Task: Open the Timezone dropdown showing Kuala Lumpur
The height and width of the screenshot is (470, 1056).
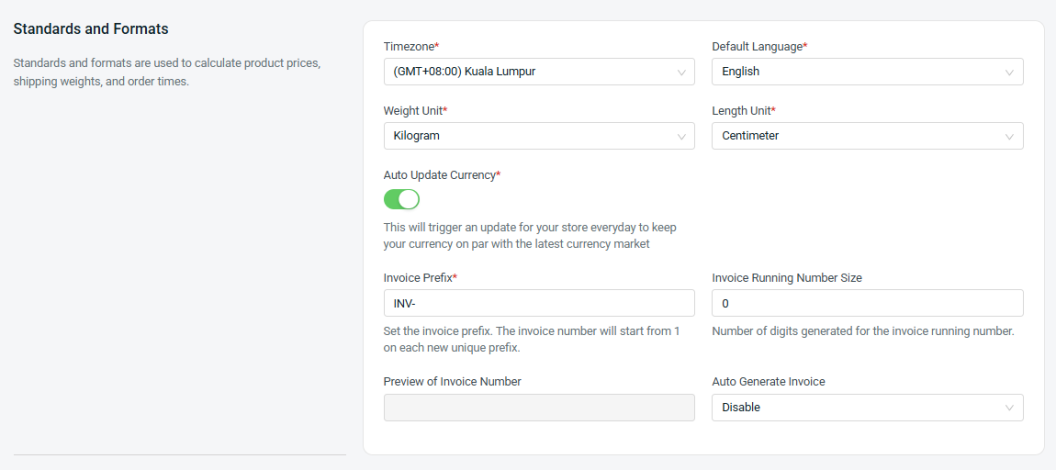Action: (530, 72)
